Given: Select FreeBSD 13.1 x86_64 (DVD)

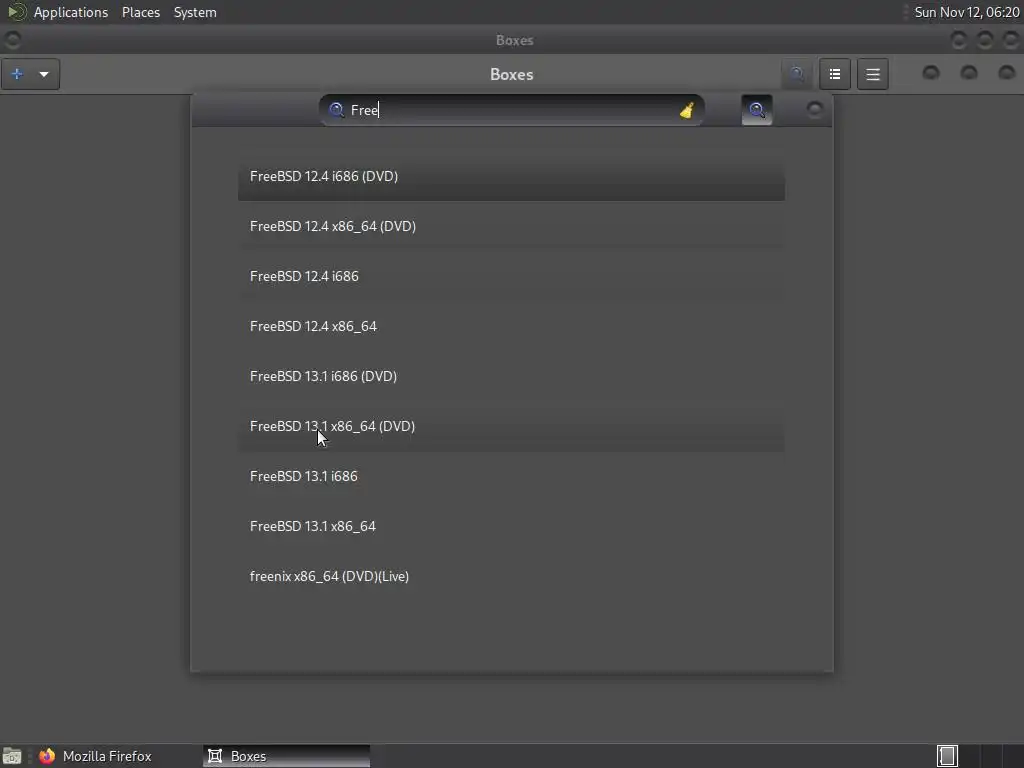Looking at the screenshot, I should pos(511,426).
